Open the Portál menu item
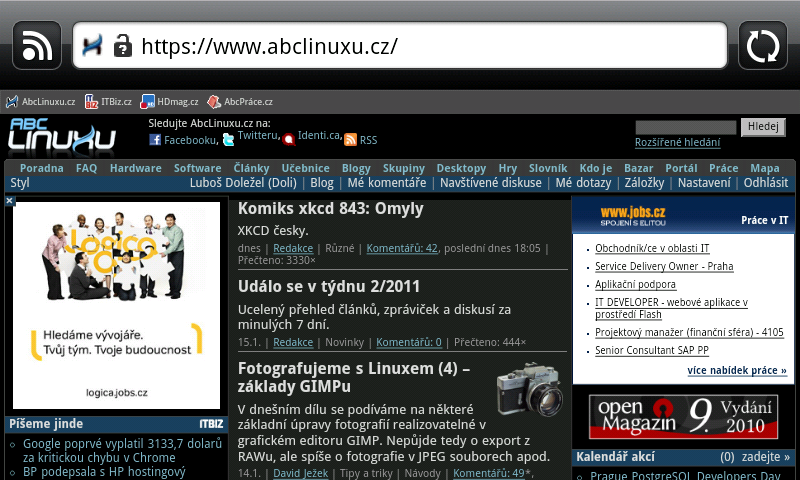This screenshot has width=800, height=480. [x=681, y=168]
